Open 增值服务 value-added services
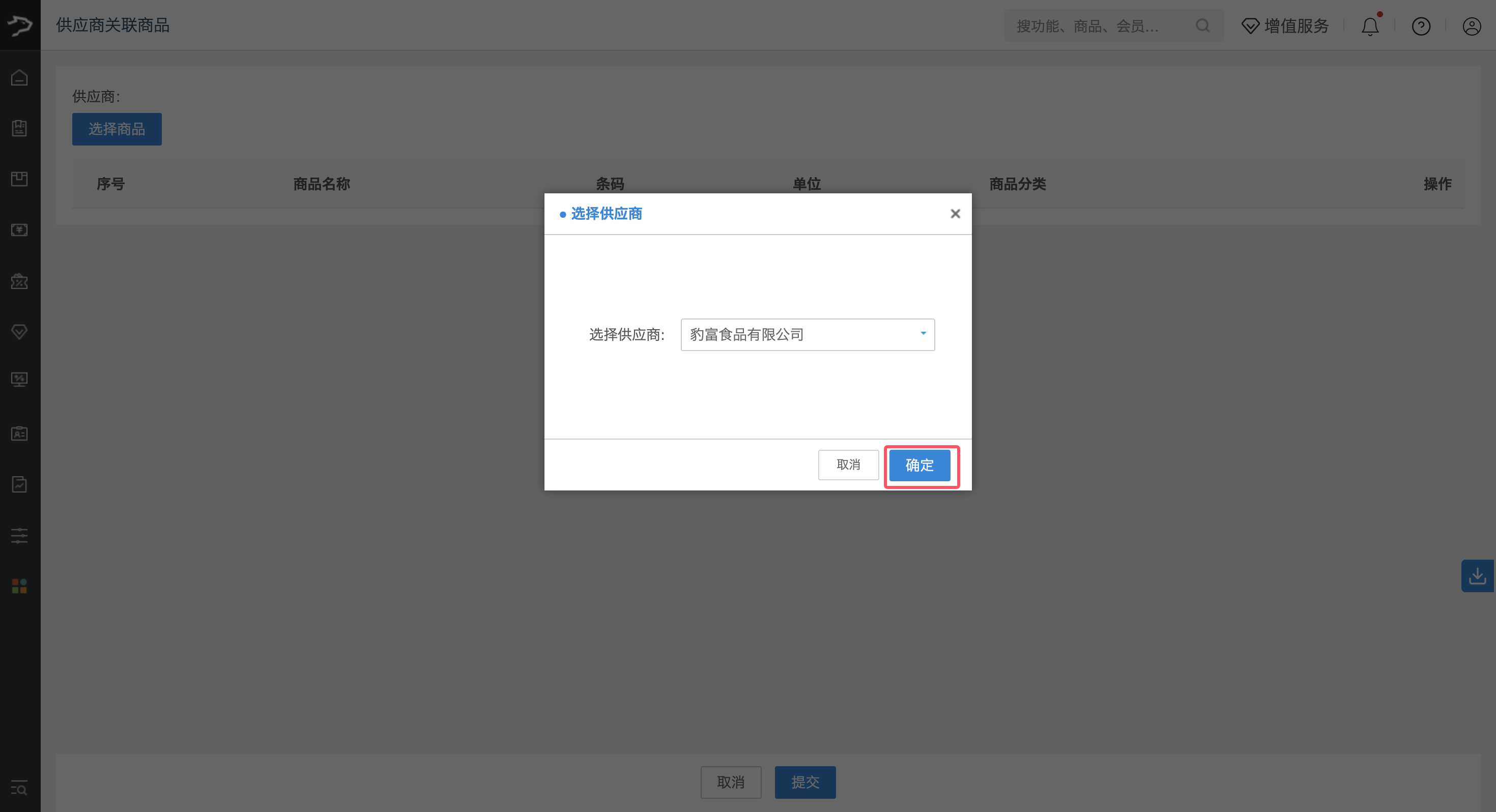 [x=1285, y=26]
